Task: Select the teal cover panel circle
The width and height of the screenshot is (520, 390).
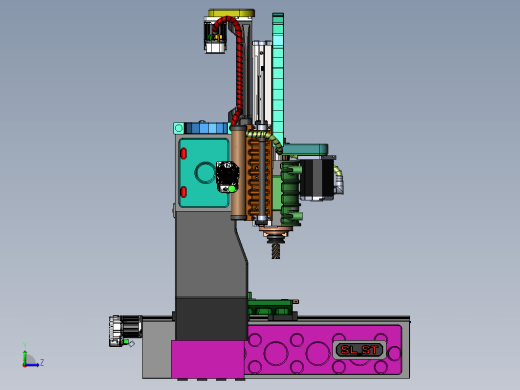Action: 205,172
